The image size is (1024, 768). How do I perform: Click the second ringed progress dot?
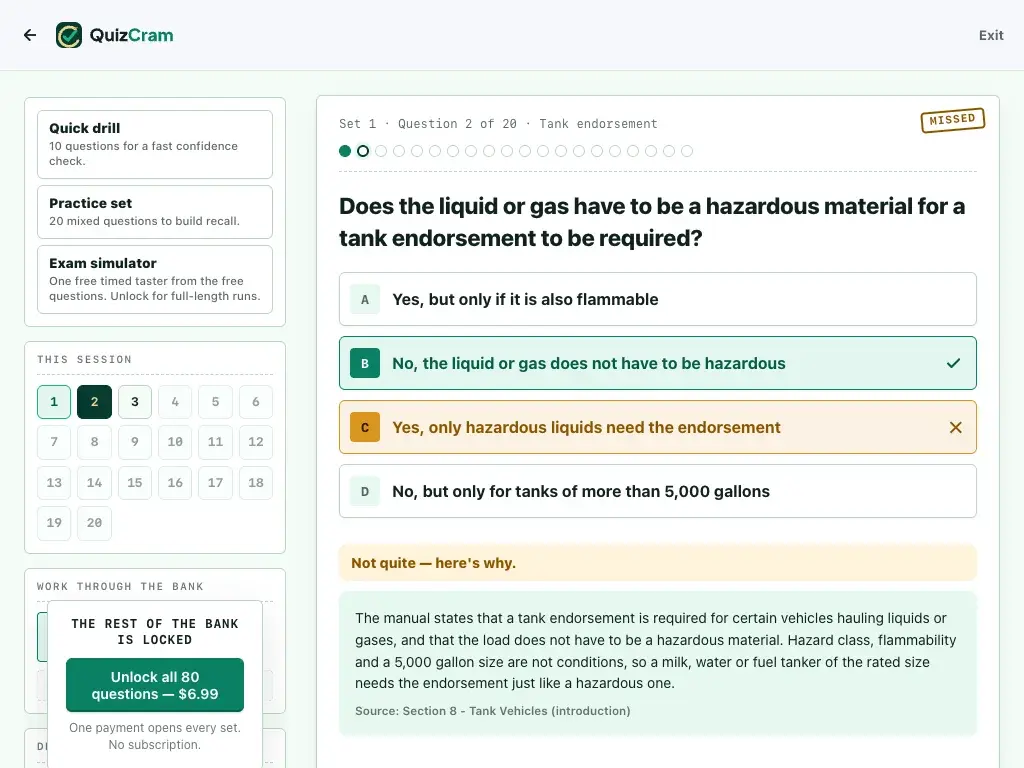point(363,152)
